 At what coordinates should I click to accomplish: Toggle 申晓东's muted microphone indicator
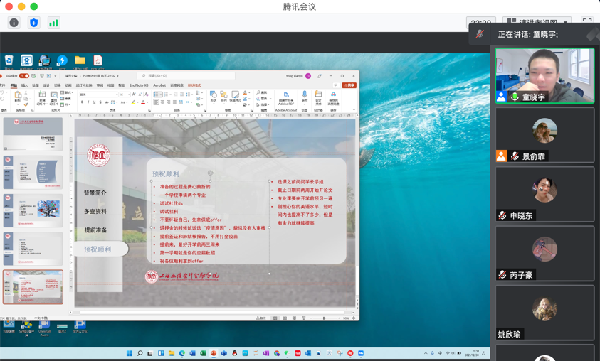pos(502,216)
